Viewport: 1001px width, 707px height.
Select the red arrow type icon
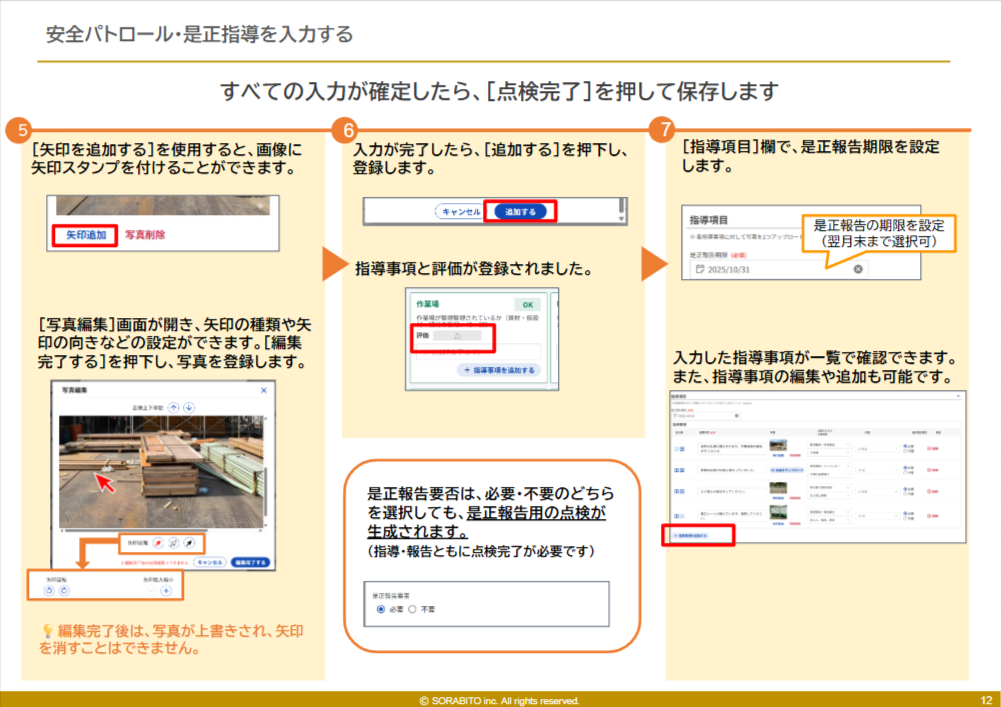pos(160,544)
